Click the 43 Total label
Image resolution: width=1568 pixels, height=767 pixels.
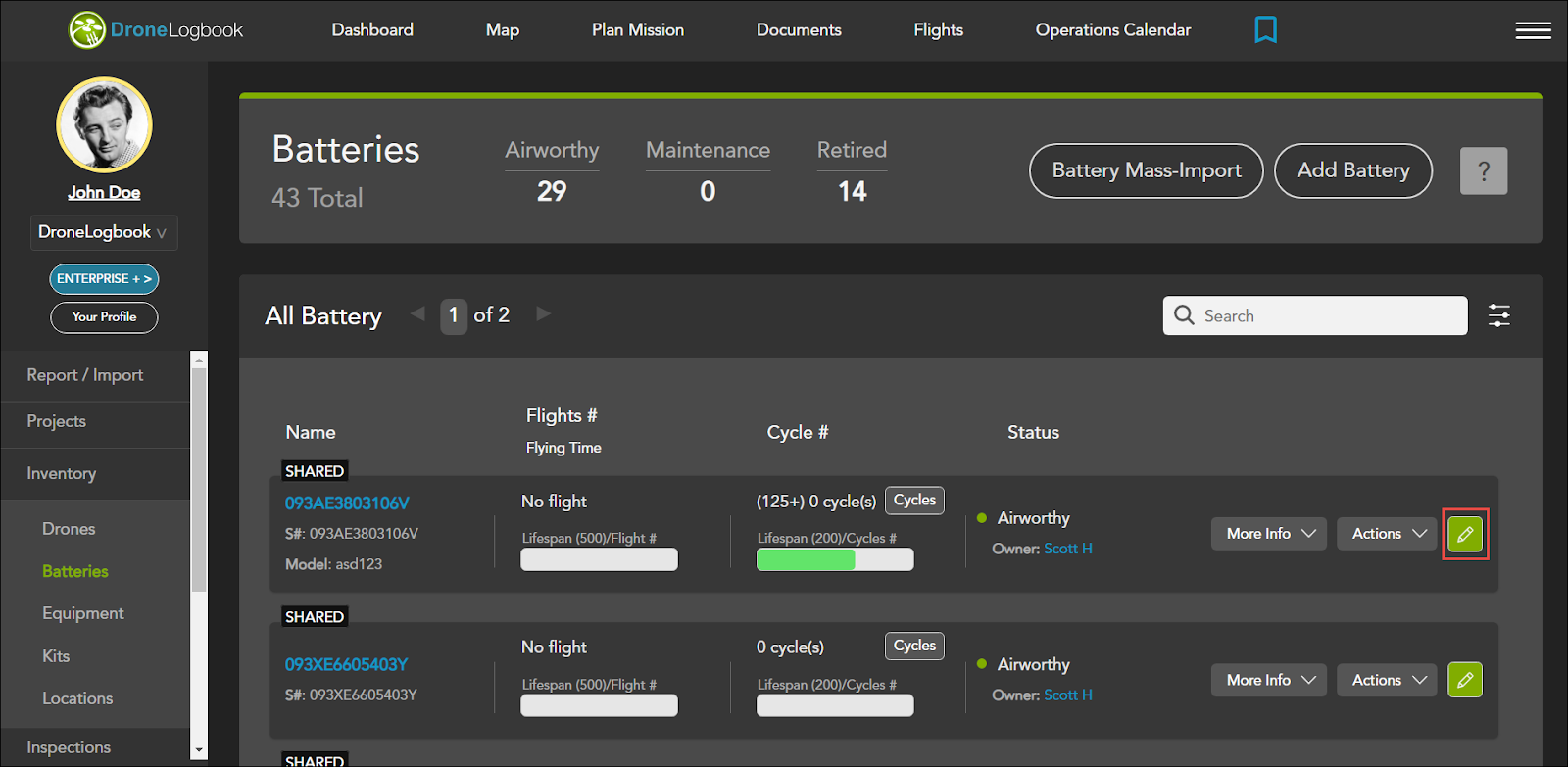coord(317,198)
